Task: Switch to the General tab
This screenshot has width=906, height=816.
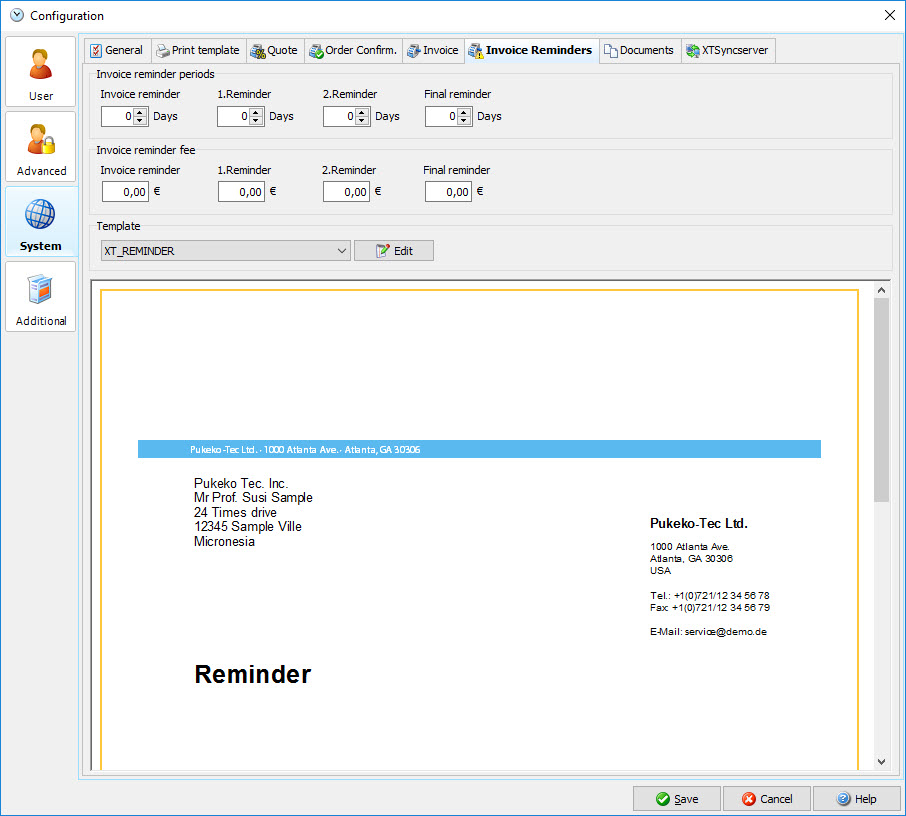Action: 116,50
